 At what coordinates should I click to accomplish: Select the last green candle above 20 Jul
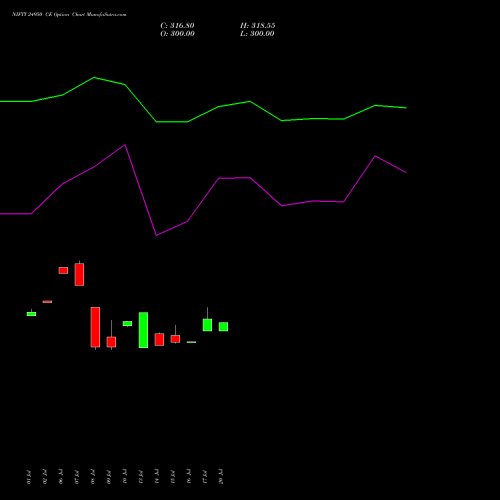click(223, 327)
